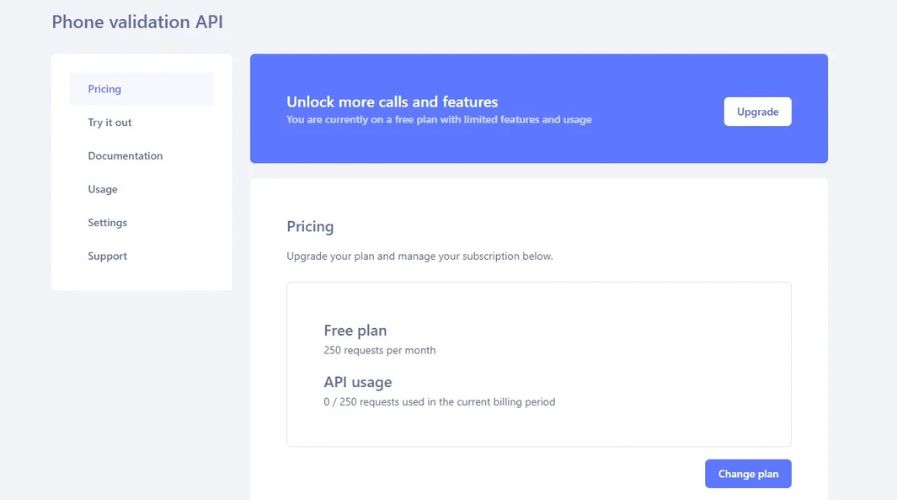Image resolution: width=900 pixels, height=500 pixels.
Task: Click the API usage heading
Action: click(x=357, y=382)
